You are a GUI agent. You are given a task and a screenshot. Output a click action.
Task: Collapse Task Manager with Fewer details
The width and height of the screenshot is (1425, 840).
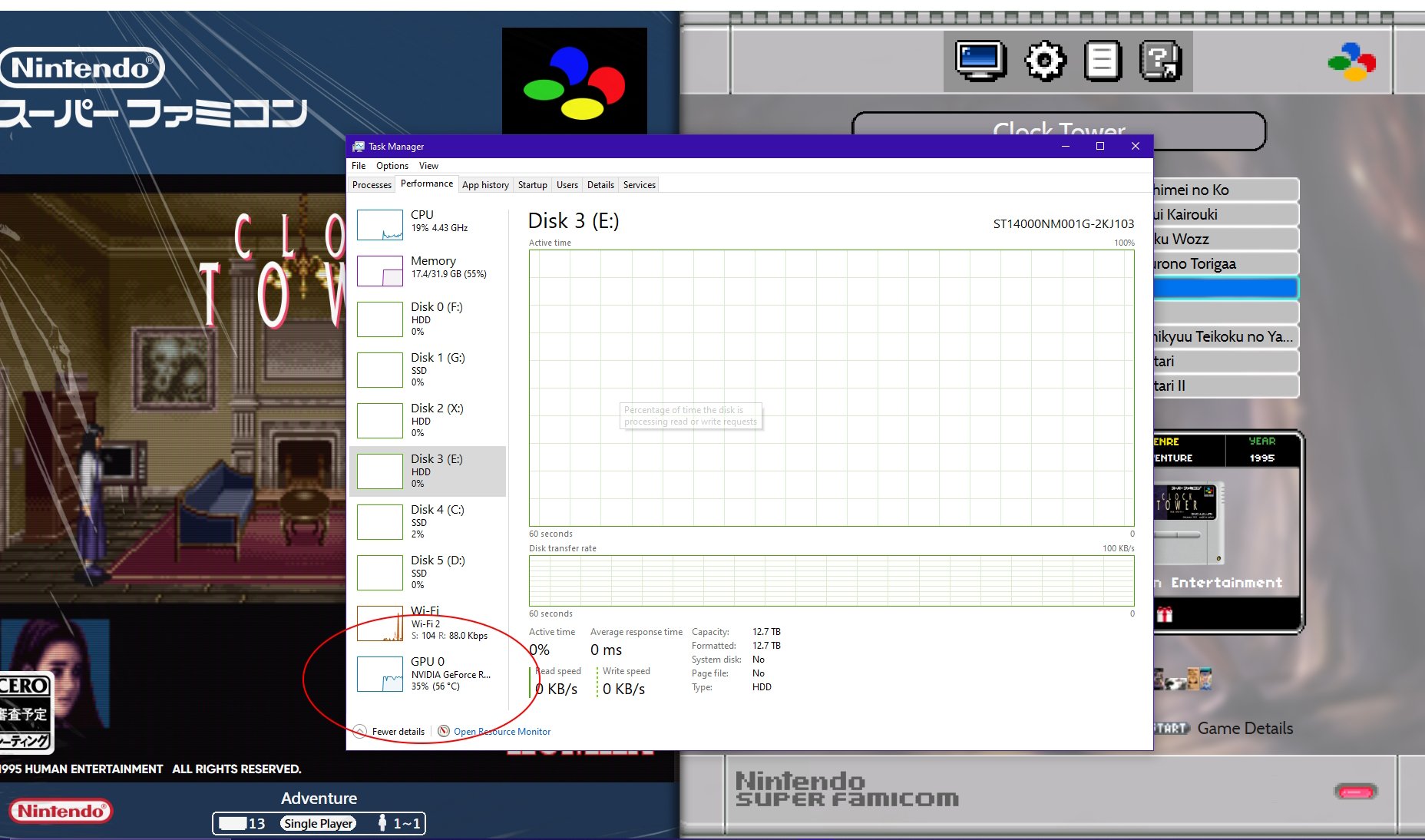coord(398,732)
